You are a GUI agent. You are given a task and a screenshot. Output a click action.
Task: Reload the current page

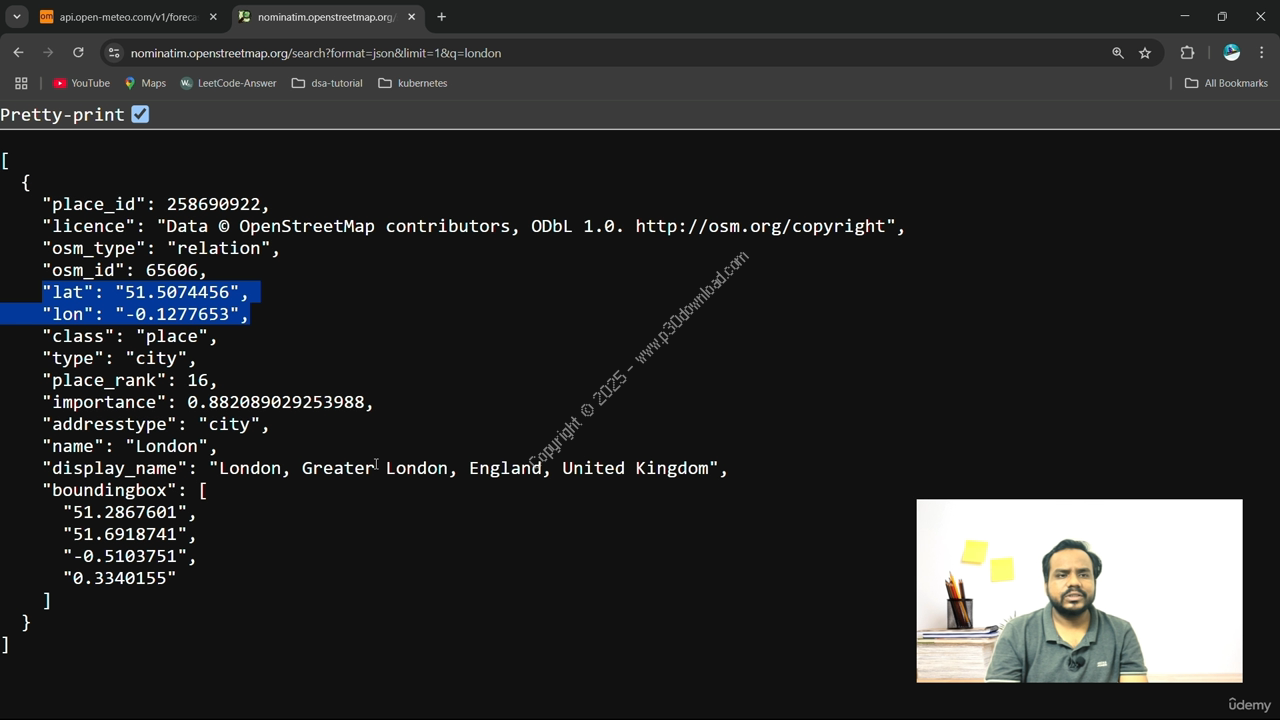click(x=78, y=52)
